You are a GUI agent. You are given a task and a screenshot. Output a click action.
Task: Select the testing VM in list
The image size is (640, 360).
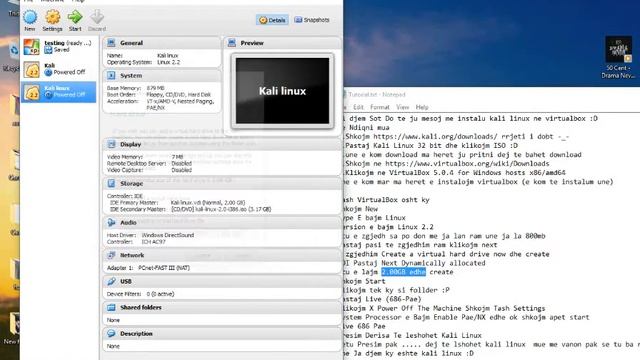click(x=58, y=46)
